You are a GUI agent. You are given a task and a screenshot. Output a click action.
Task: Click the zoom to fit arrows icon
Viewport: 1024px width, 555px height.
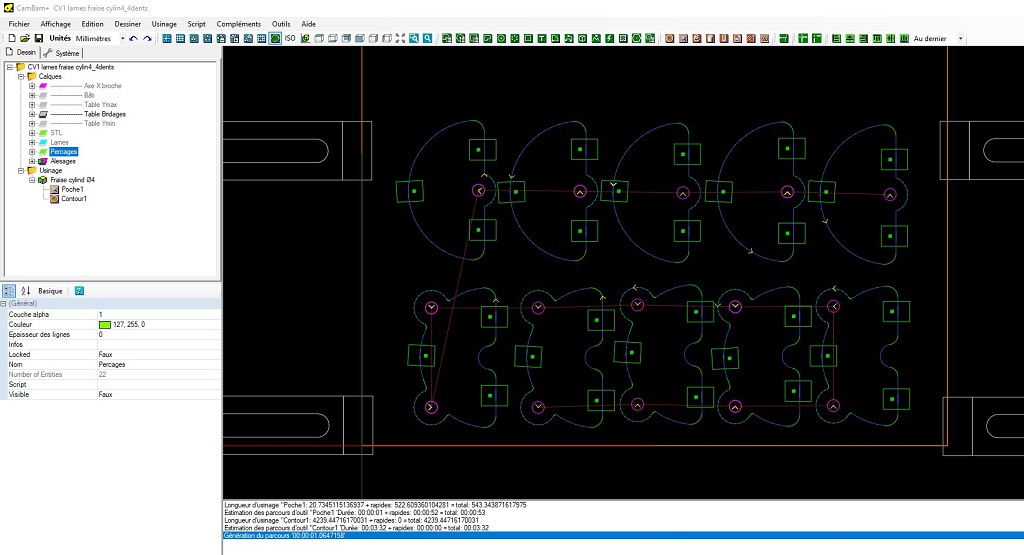coord(400,38)
